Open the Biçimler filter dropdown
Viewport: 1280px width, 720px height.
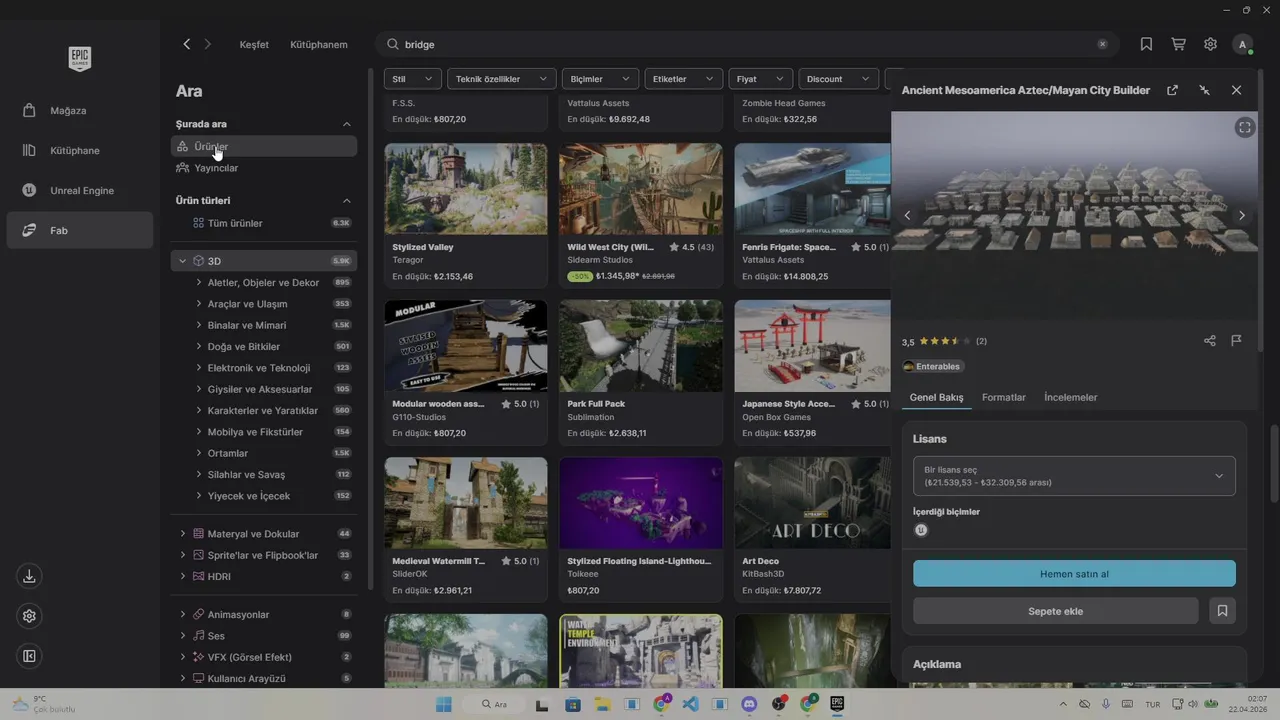click(x=600, y=79)
